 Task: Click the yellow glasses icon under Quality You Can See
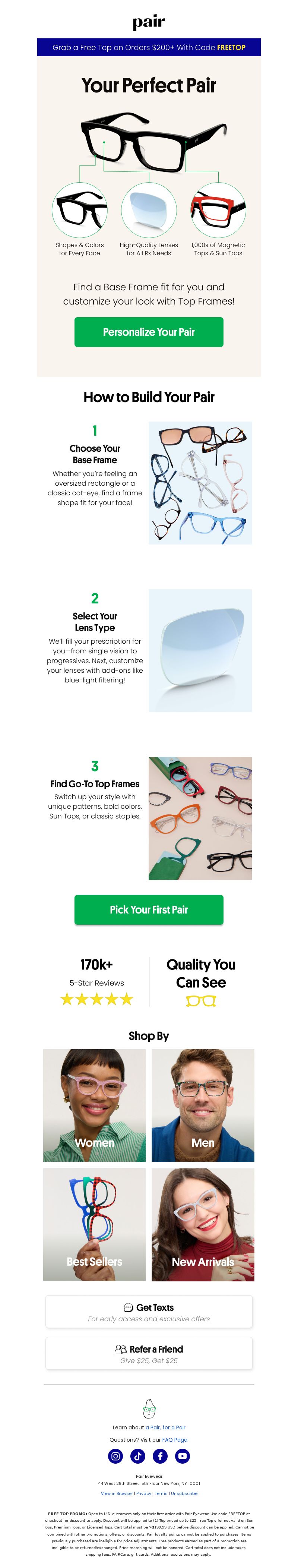[201, 1001]
